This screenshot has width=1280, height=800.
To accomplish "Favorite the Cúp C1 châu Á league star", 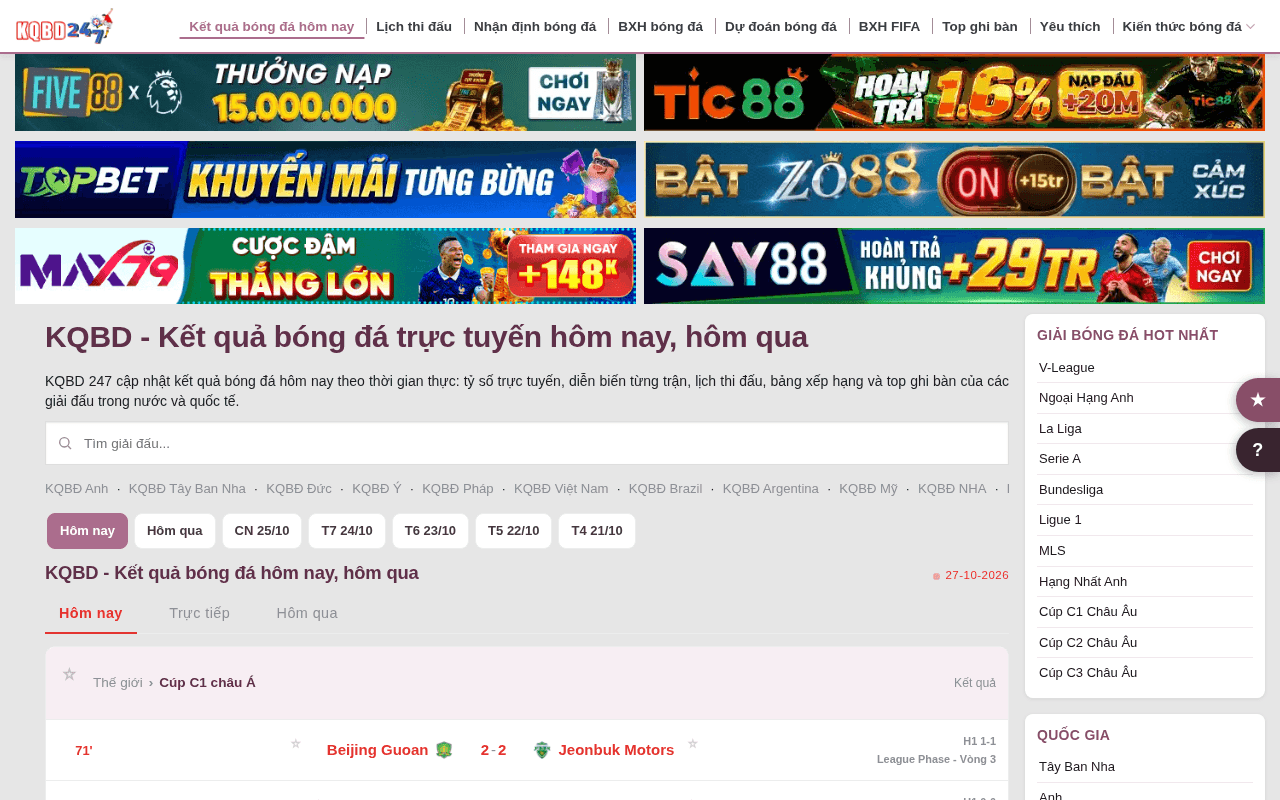I will [x=69, y=674].
